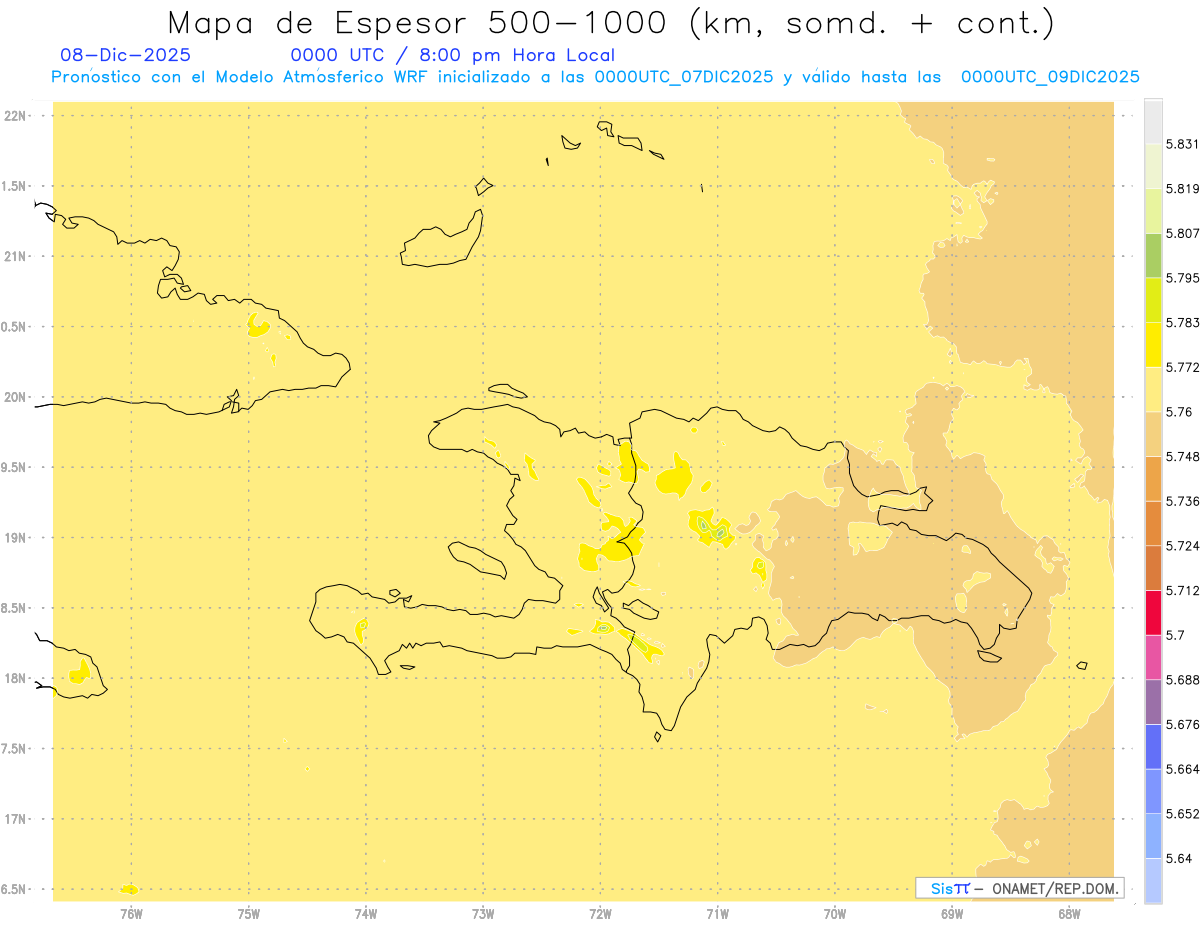Click the legend value 5.712
The height and width of the screenshot is (927, 1200).
pos(1182,590)
